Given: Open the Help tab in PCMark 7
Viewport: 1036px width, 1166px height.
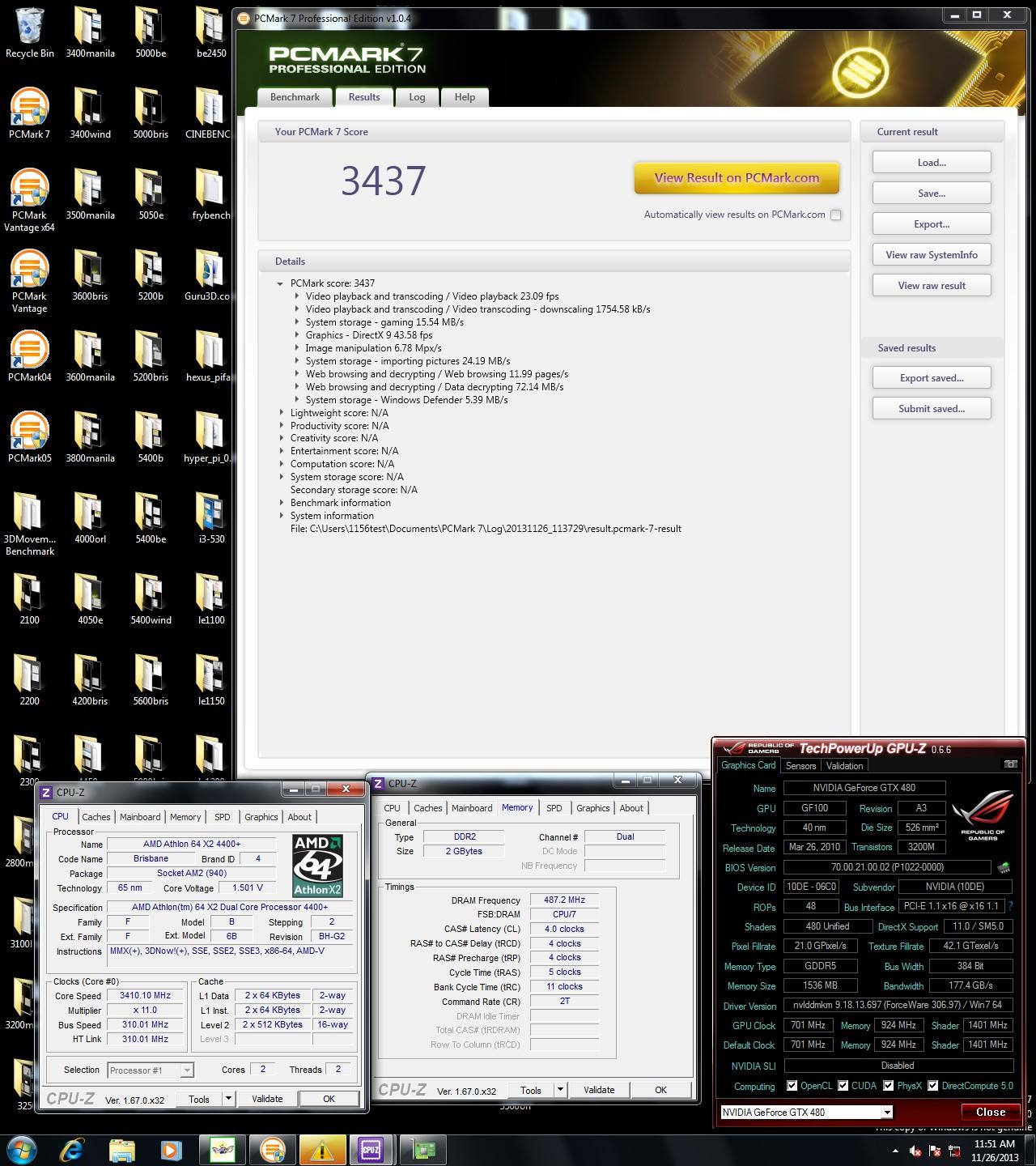Looking at the screenshot, I should click(465, 97).
